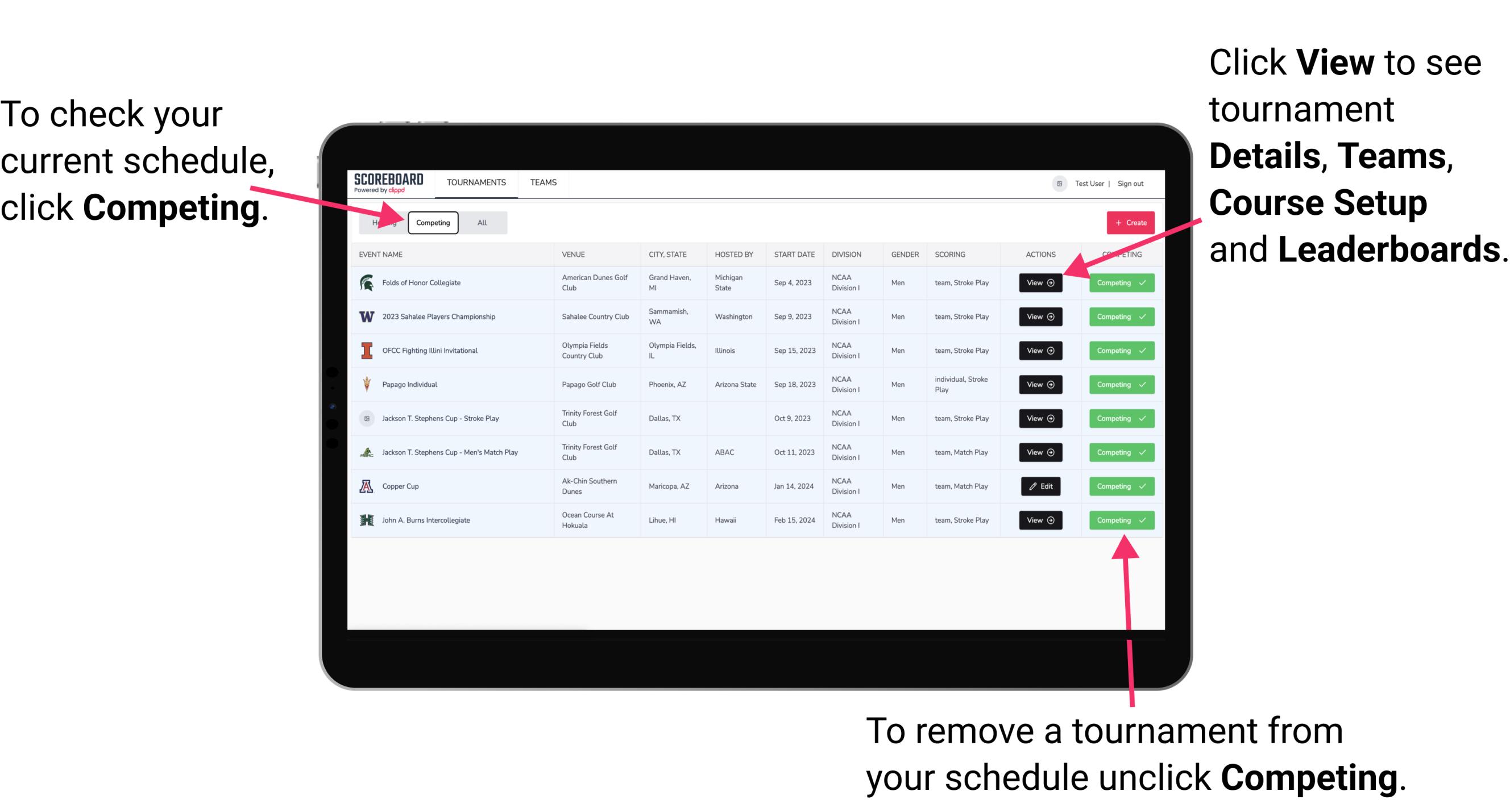Image resolution: width=1510 pixels, height=812 pixels.
Task: Select the All filter tab
Action: tap(479, 222)
